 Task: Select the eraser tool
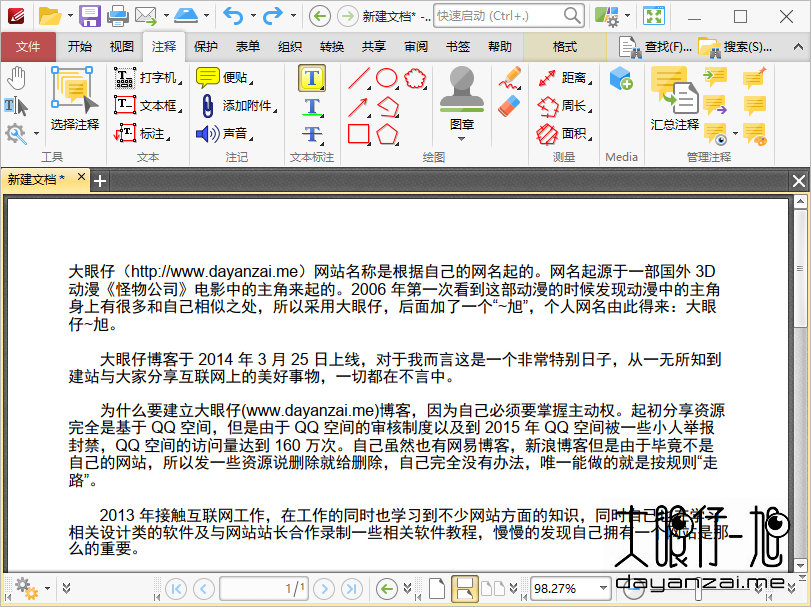509,106
